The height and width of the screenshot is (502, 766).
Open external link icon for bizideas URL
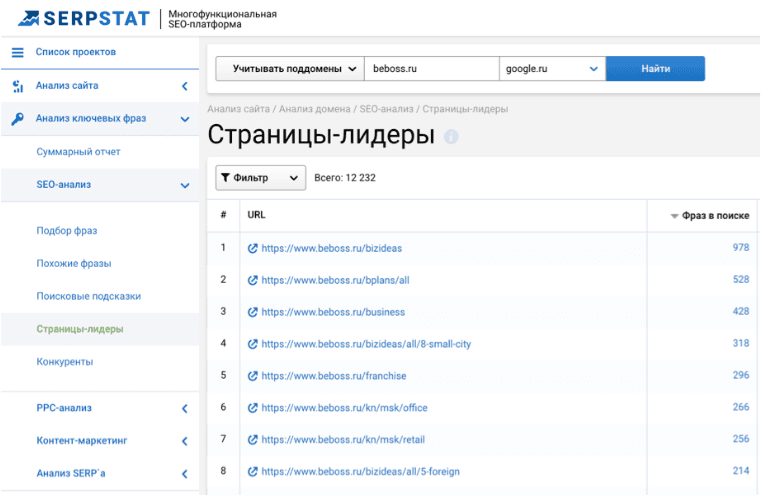253,249
